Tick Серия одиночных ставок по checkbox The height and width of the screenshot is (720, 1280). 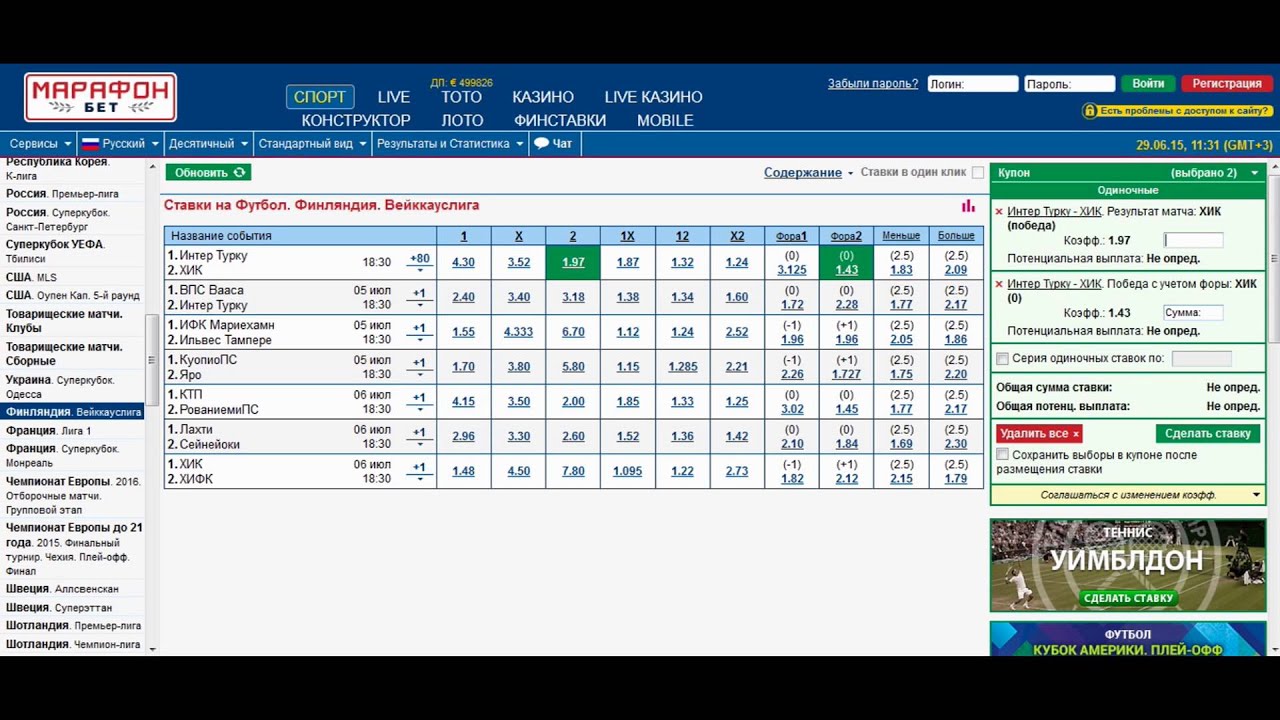click(1002, 358)
